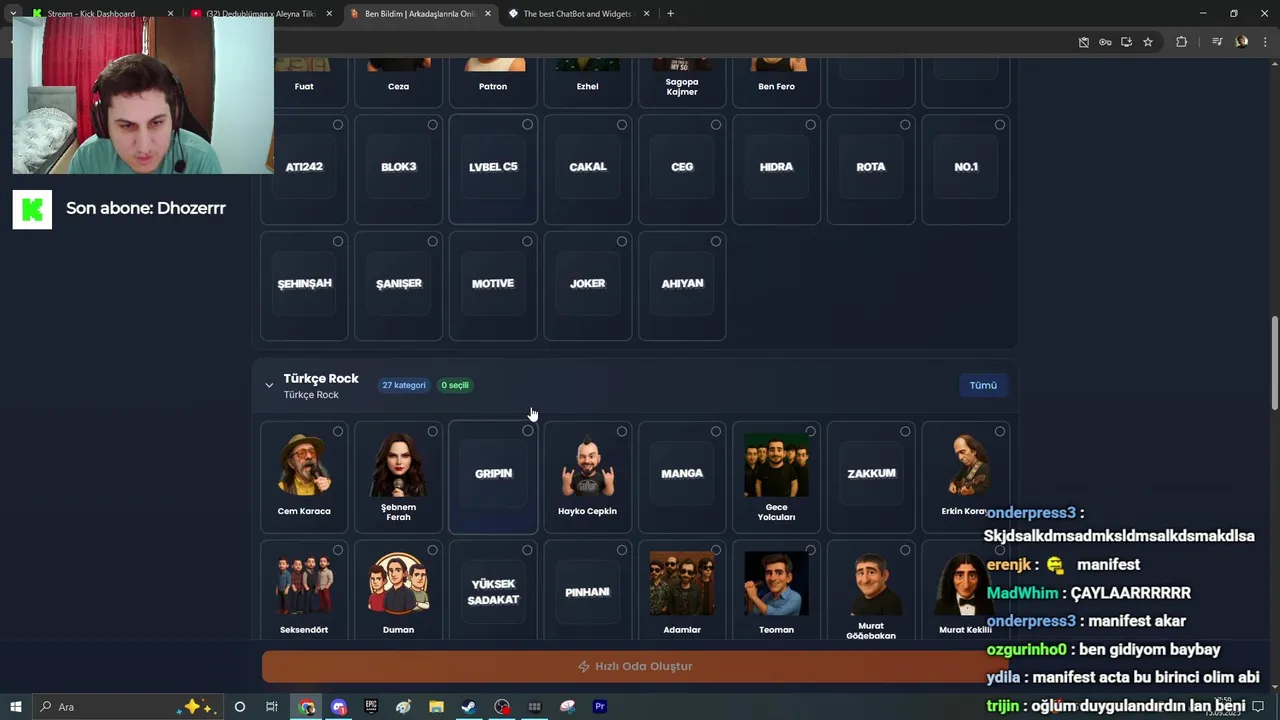Switch to the Stream - Kick Dashboard tab
This screenshot has width=1280, height=720.
point(100,14)
